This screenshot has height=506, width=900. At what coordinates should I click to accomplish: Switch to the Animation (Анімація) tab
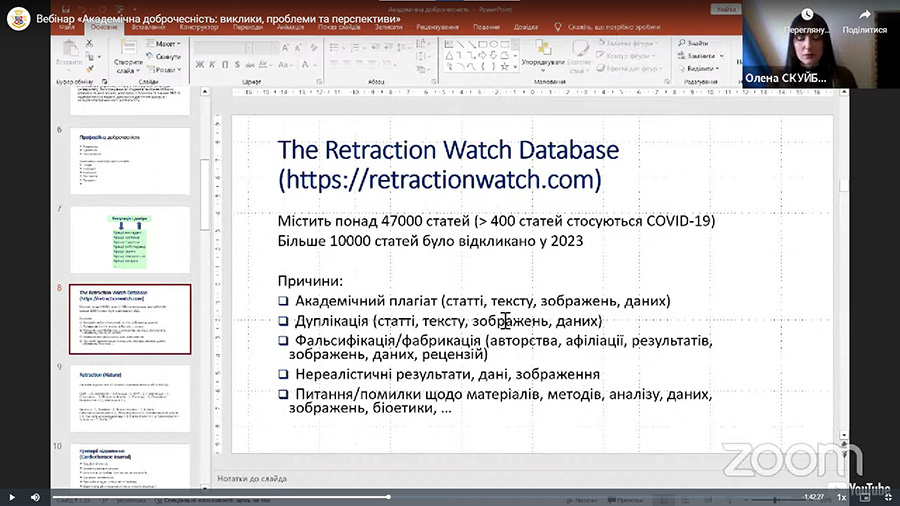290,28
